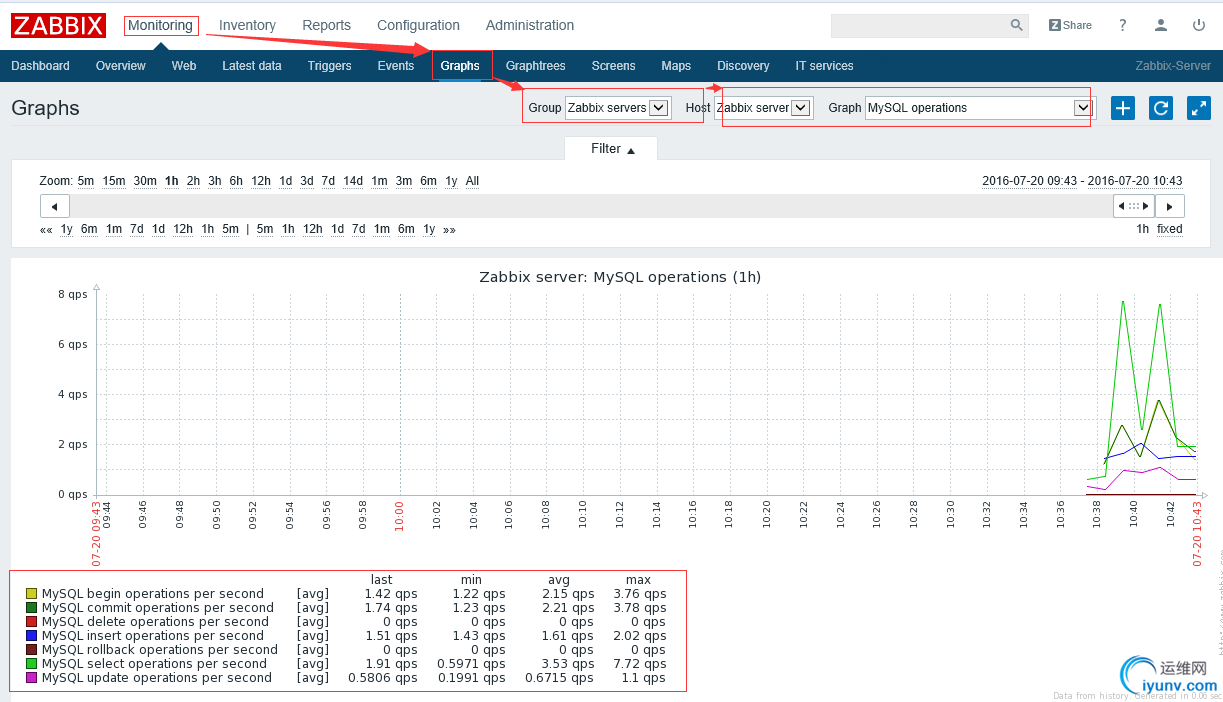Open the Share link icon

1070,25
